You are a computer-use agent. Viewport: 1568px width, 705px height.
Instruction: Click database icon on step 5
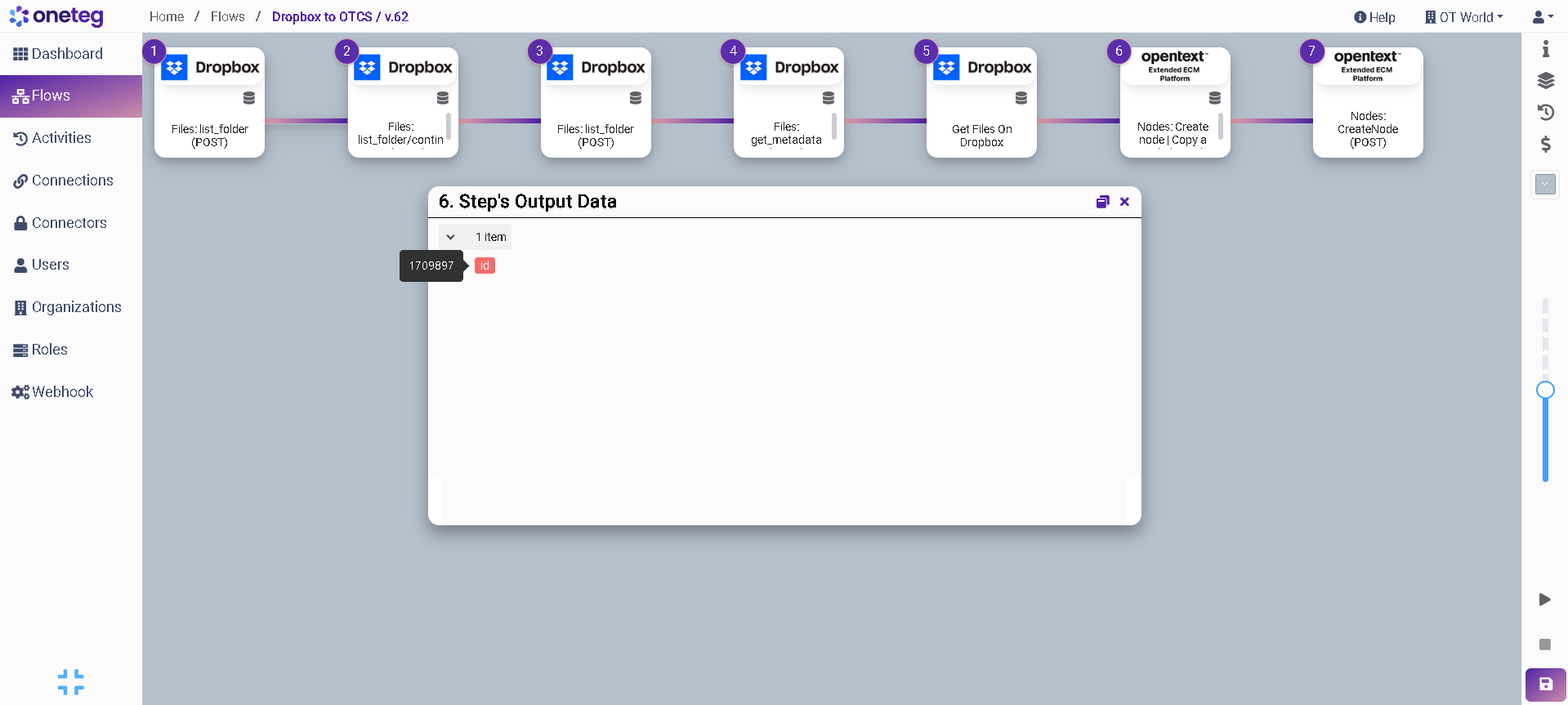coord(1021,98)
